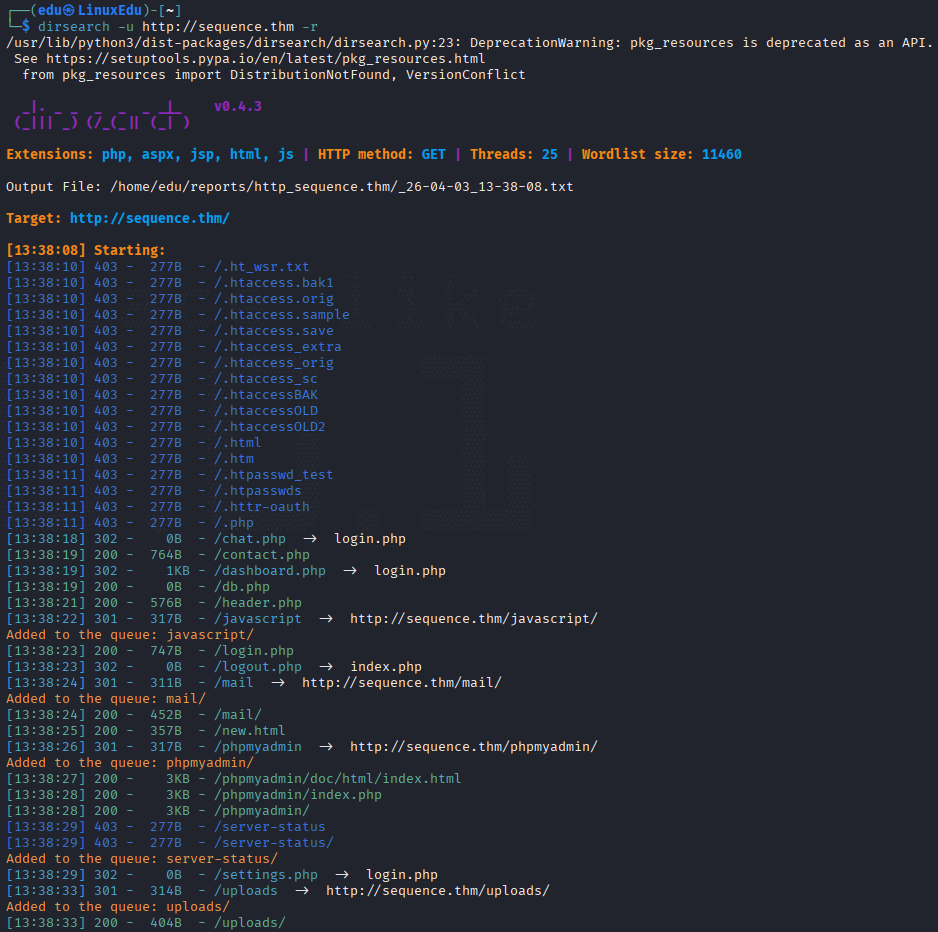Click the redirect URL http://sequence.thm/mail/
This screenshot has width=938, height=932.
(x=401, y=683)
